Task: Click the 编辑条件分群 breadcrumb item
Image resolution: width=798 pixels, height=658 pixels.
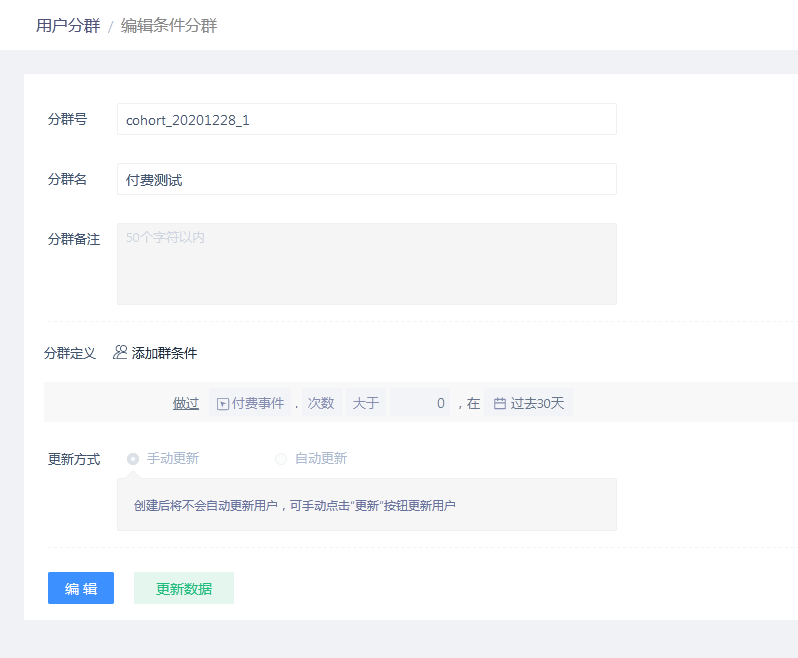Action: tap(169, 26)
